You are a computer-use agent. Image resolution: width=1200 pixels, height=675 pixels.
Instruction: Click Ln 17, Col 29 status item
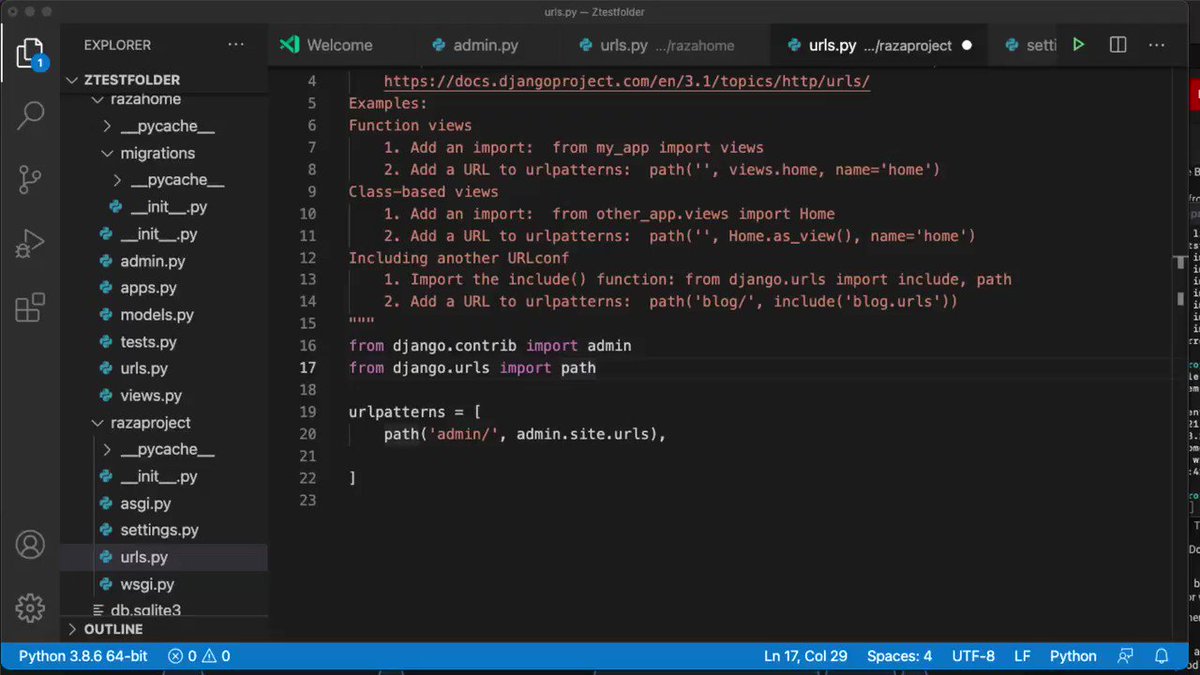pos(805,656)
